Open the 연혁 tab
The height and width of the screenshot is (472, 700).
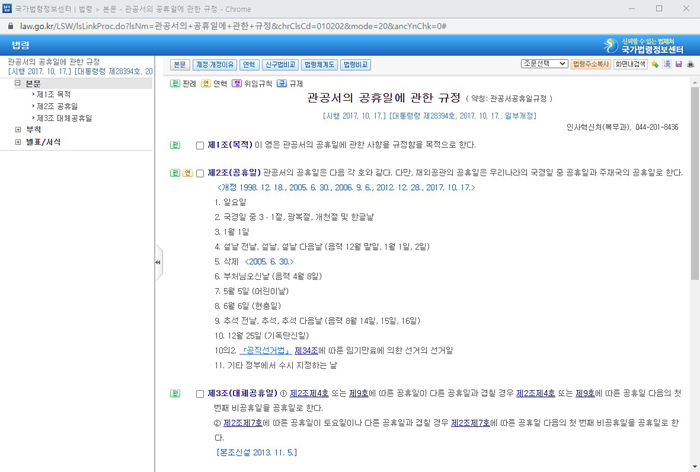[x=249, y=65]
